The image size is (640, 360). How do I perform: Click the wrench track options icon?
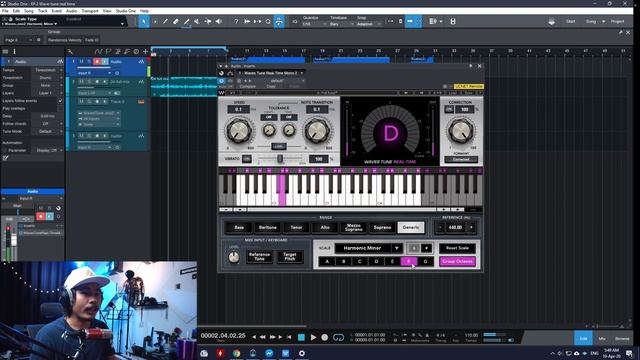pos(70,51)
